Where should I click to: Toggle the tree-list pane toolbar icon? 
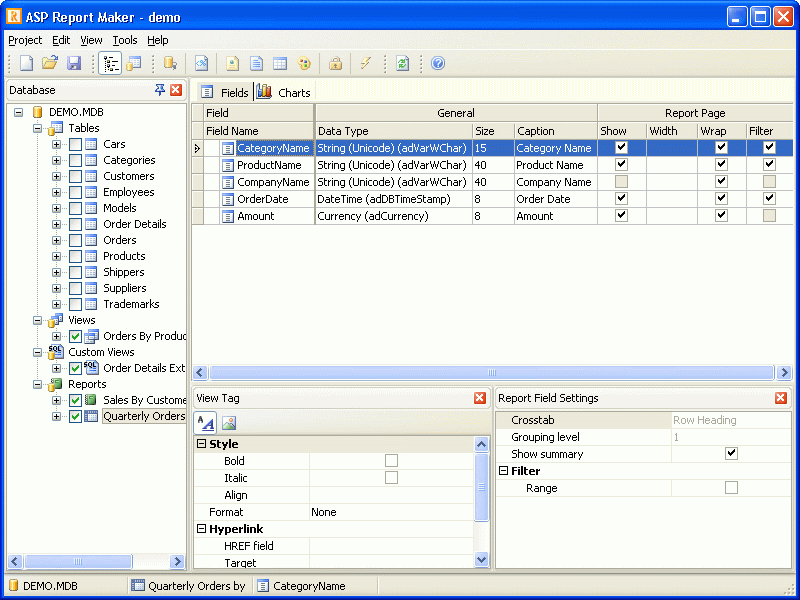[x=110, y=63]
